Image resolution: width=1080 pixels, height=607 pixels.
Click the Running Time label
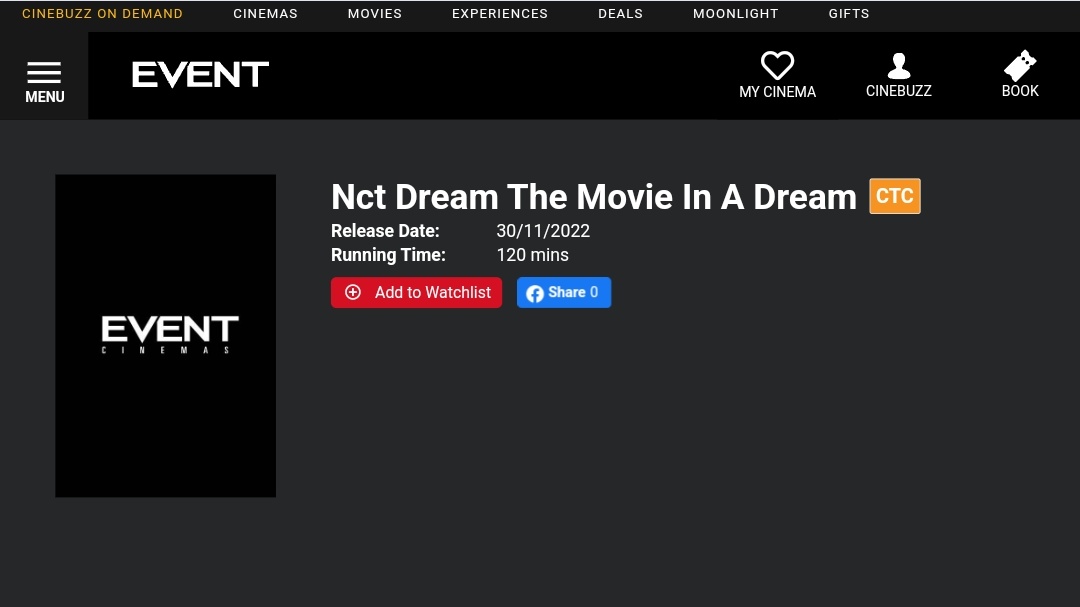click(388, 255)
